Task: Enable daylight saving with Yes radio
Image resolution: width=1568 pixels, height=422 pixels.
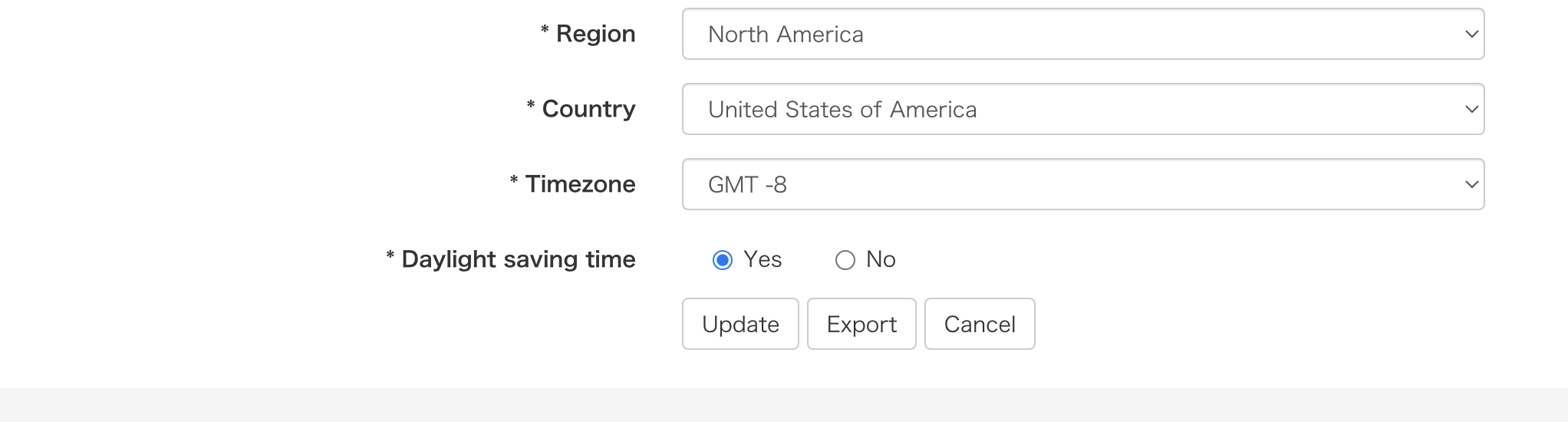Action: 723,260
